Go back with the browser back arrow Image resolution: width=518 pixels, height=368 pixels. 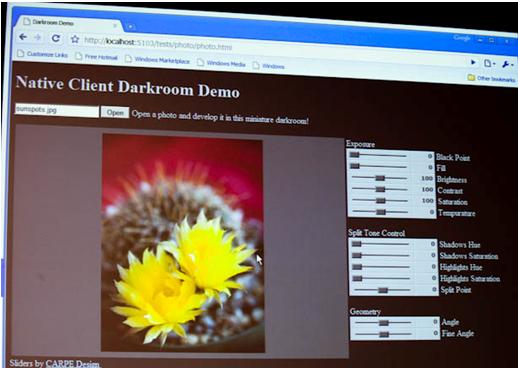coord(23,37)
